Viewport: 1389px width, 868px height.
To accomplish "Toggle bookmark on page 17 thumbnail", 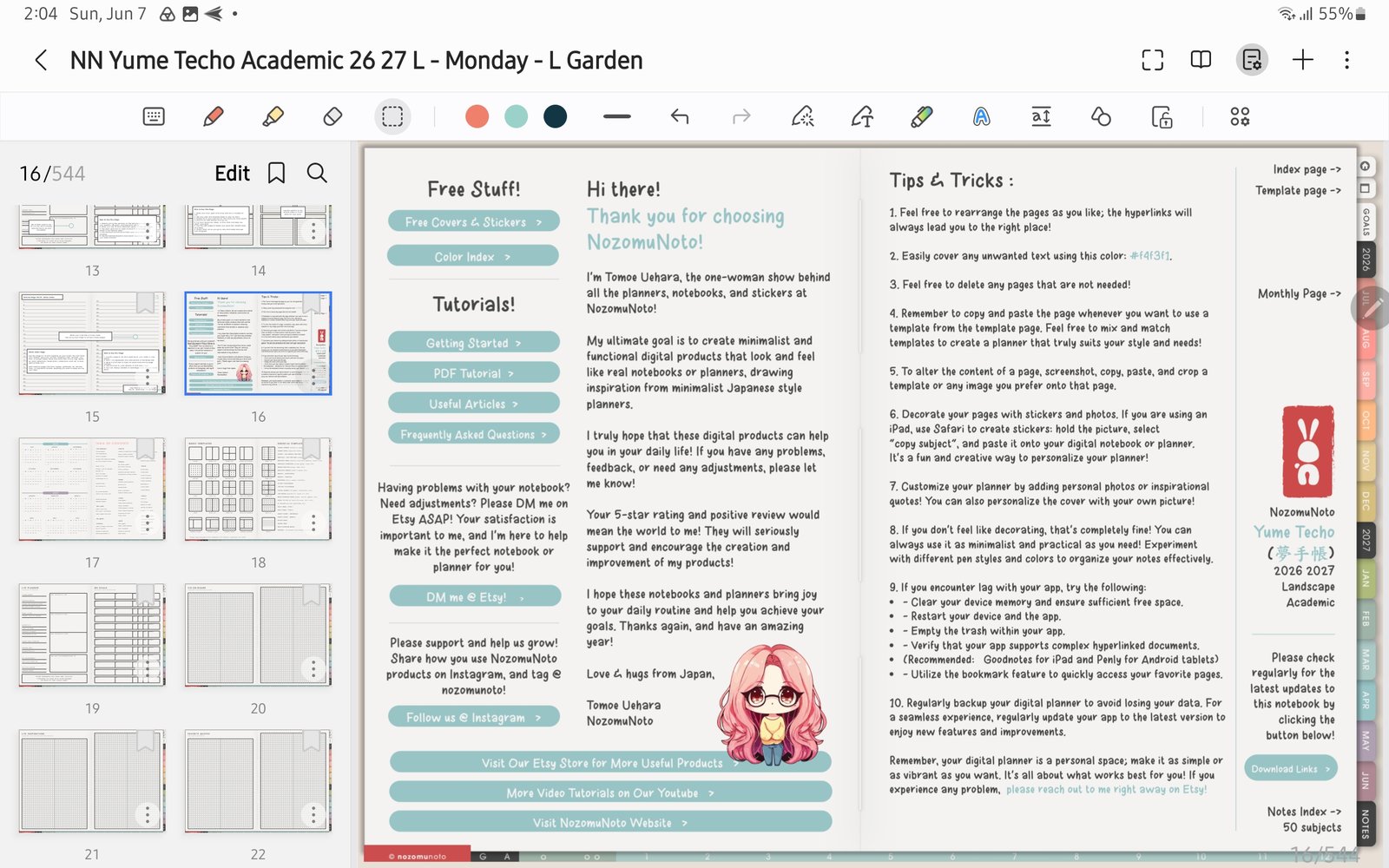I will 145,448.
